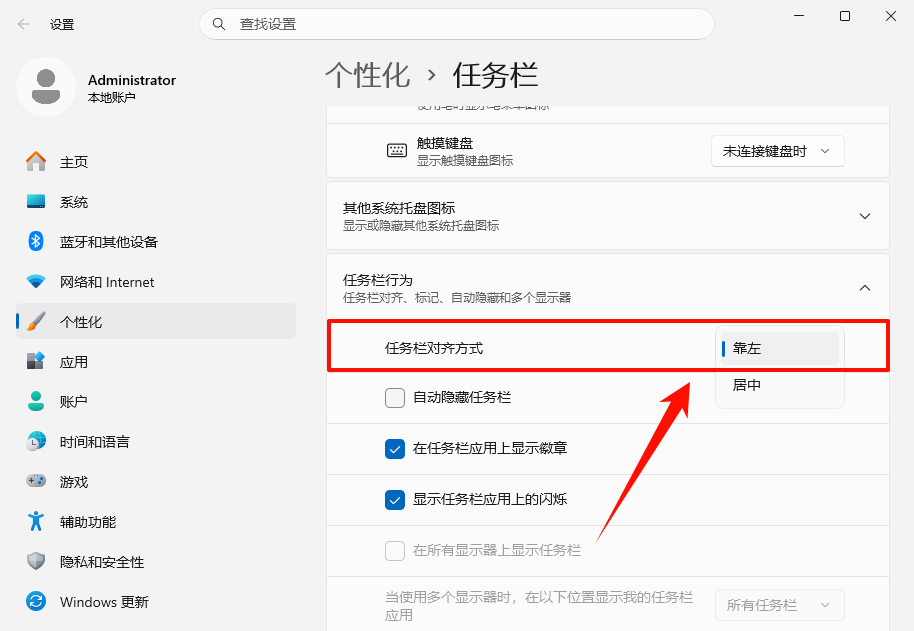
Task: Click the globe clock icon for 时间和语言
Action: [36, 441]
